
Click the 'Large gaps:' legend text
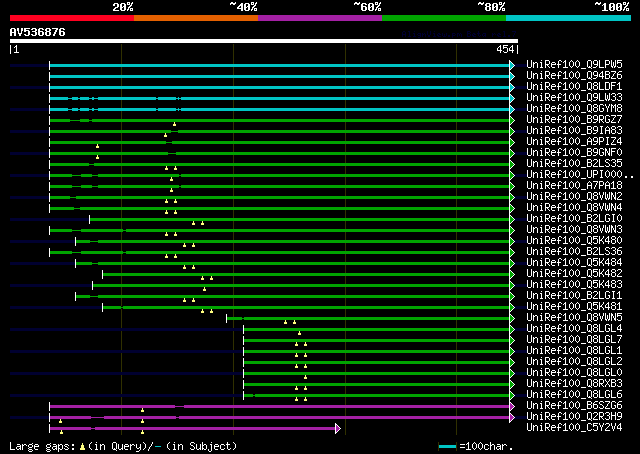click(42, 446)
